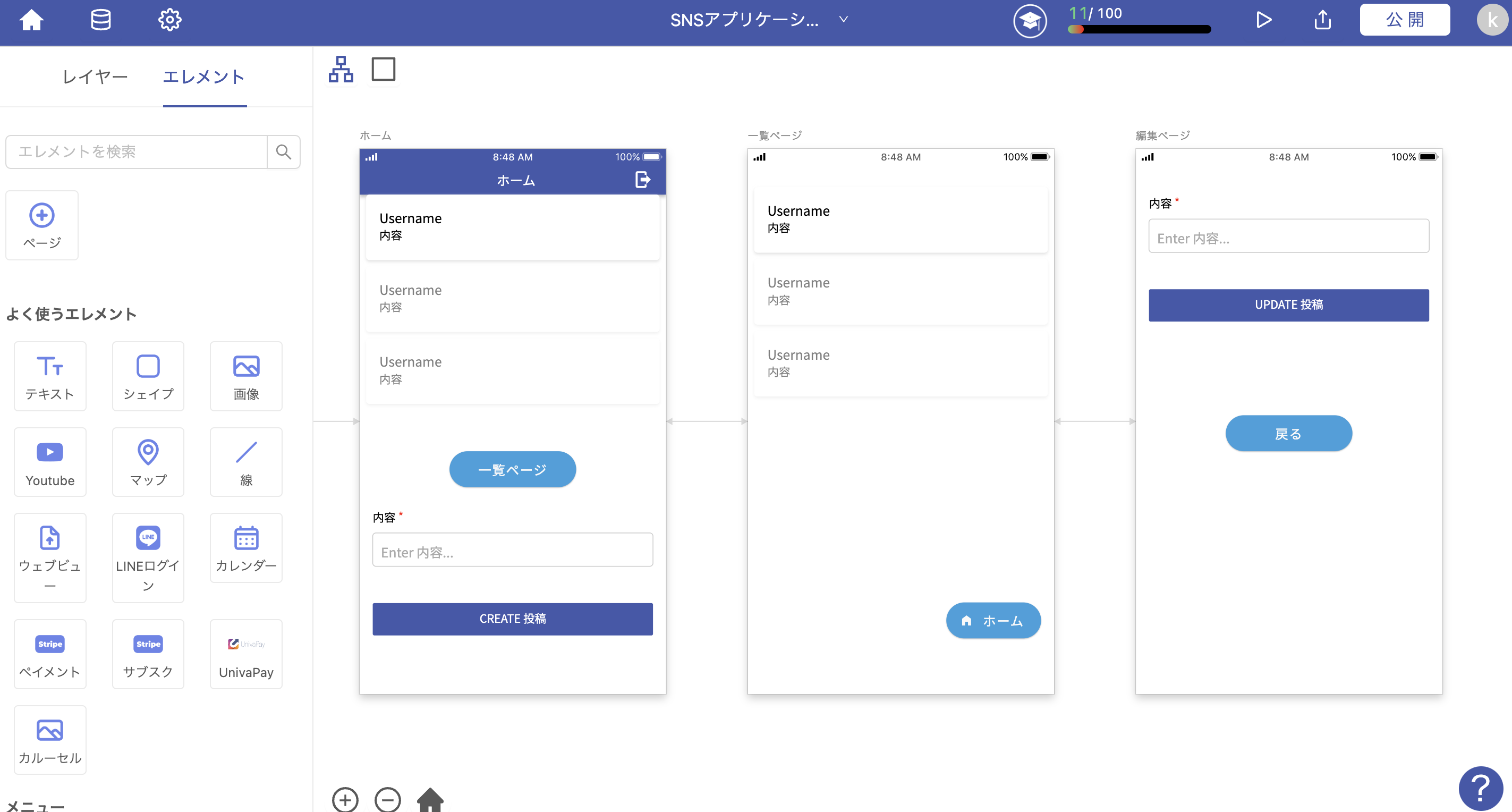Click the 公開 publish button
Viewport: 1512px width, 812px height.
(1405, 19)
